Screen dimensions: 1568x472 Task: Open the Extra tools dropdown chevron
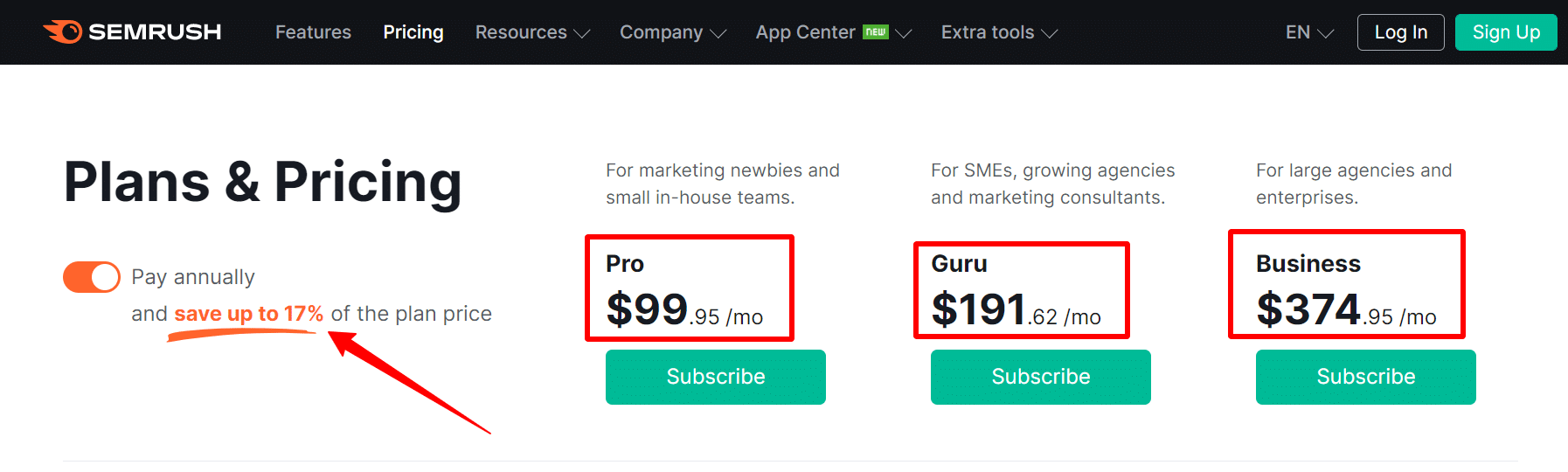pyautogui.click(x=1050, y=34)
